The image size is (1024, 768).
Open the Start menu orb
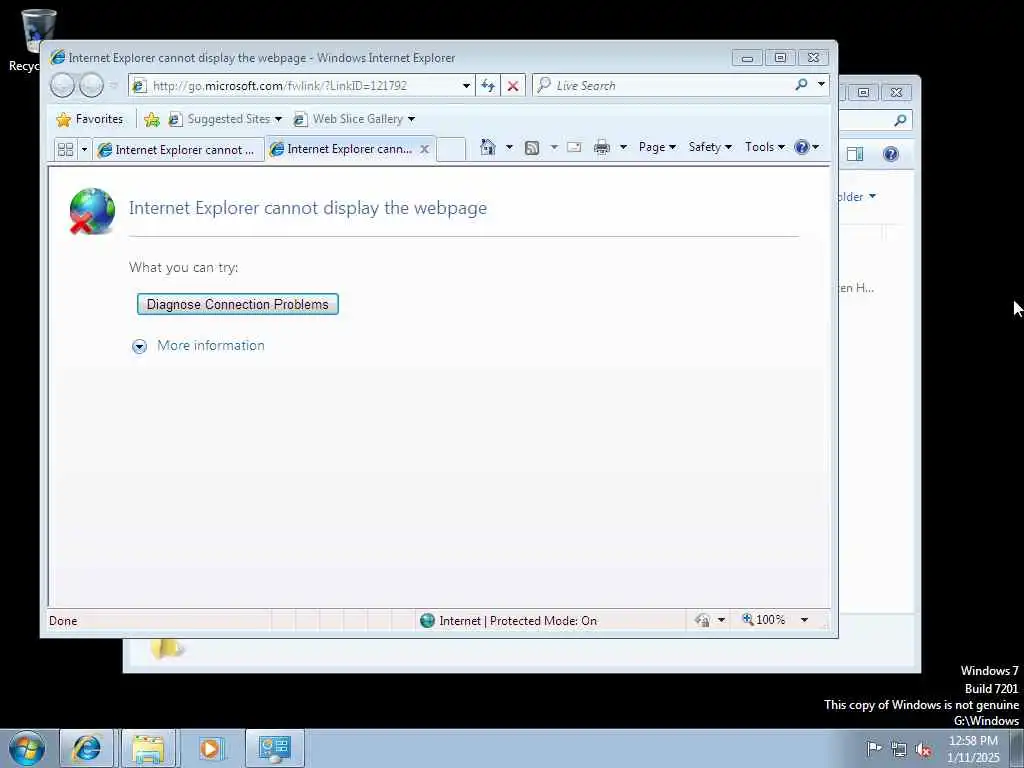pos(27,748)
